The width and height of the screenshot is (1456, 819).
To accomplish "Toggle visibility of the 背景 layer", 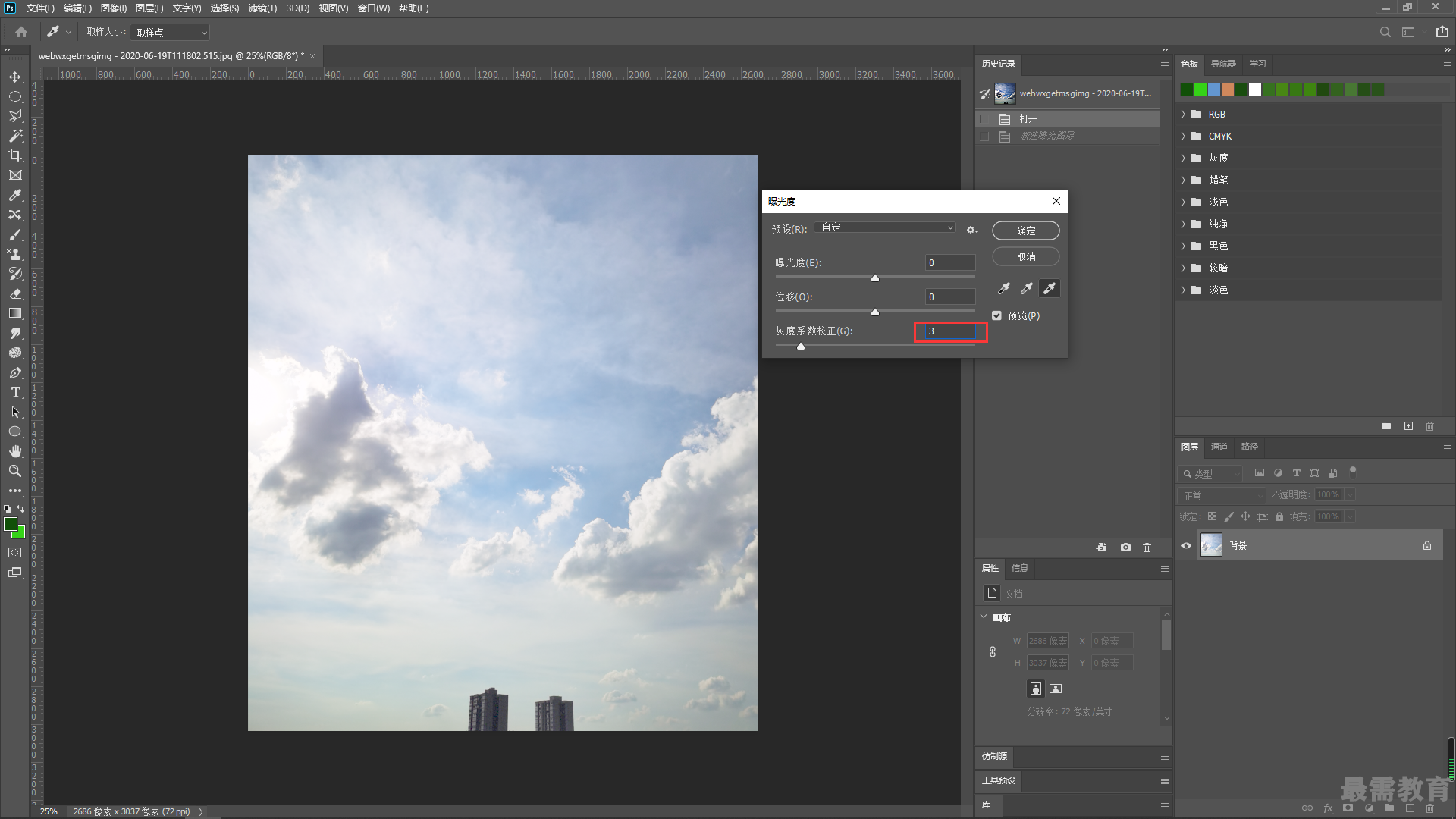I will tap(1186, 545).
